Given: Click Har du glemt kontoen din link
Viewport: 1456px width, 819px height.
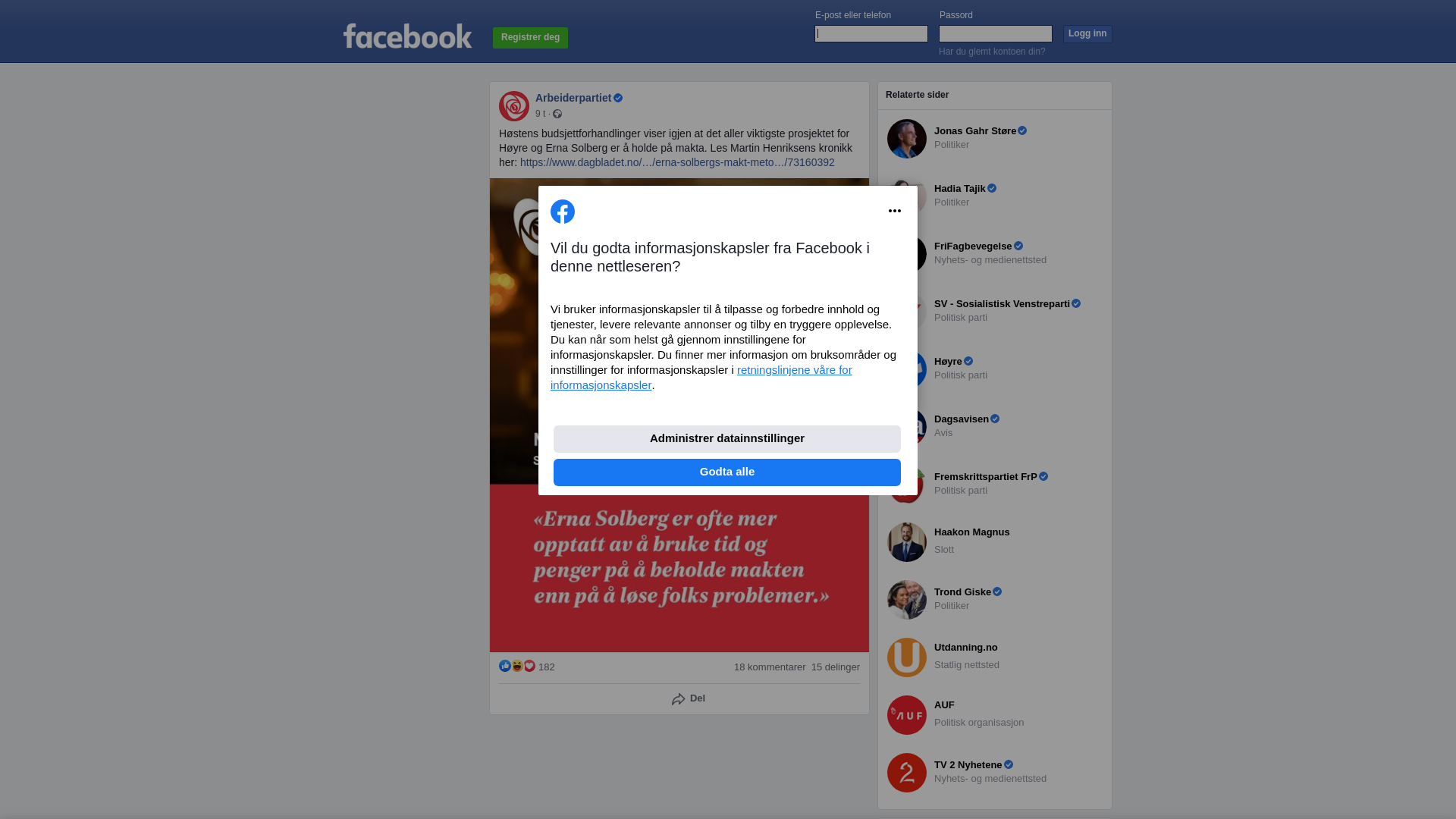Looking at the screenshot, I should click(992, 52).
